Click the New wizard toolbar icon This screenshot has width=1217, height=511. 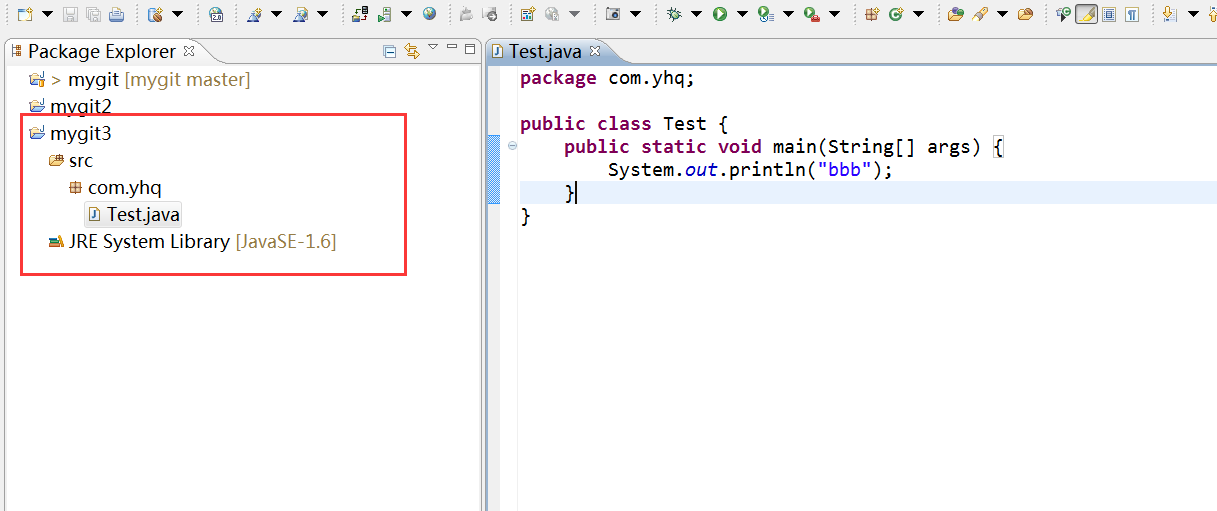(x=25, y=14)
